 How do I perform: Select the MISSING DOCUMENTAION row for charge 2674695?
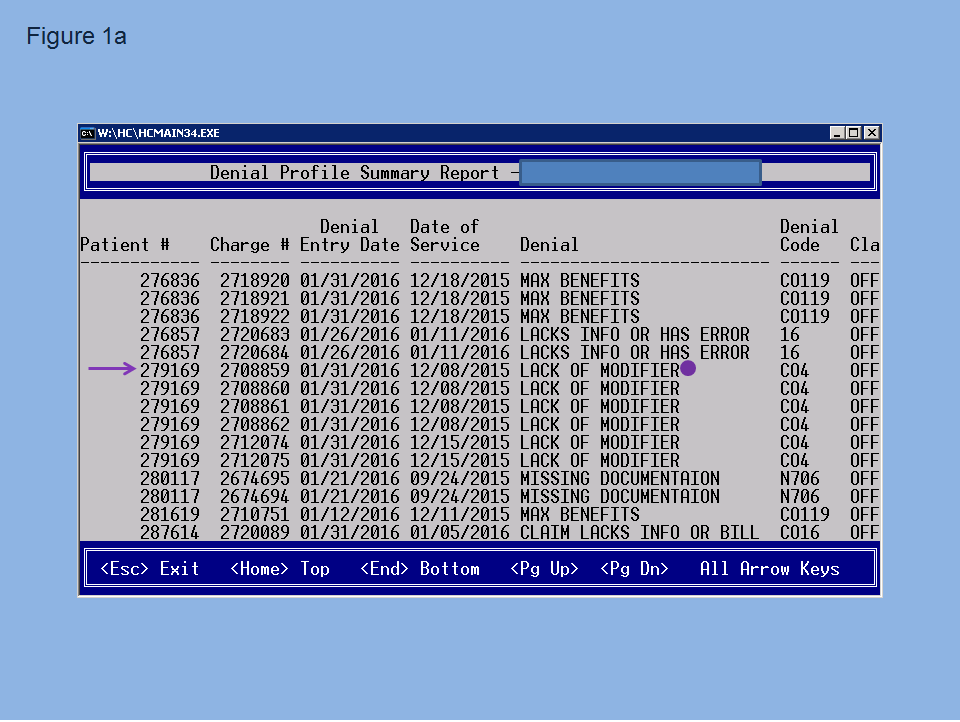(x=479, y=478)
